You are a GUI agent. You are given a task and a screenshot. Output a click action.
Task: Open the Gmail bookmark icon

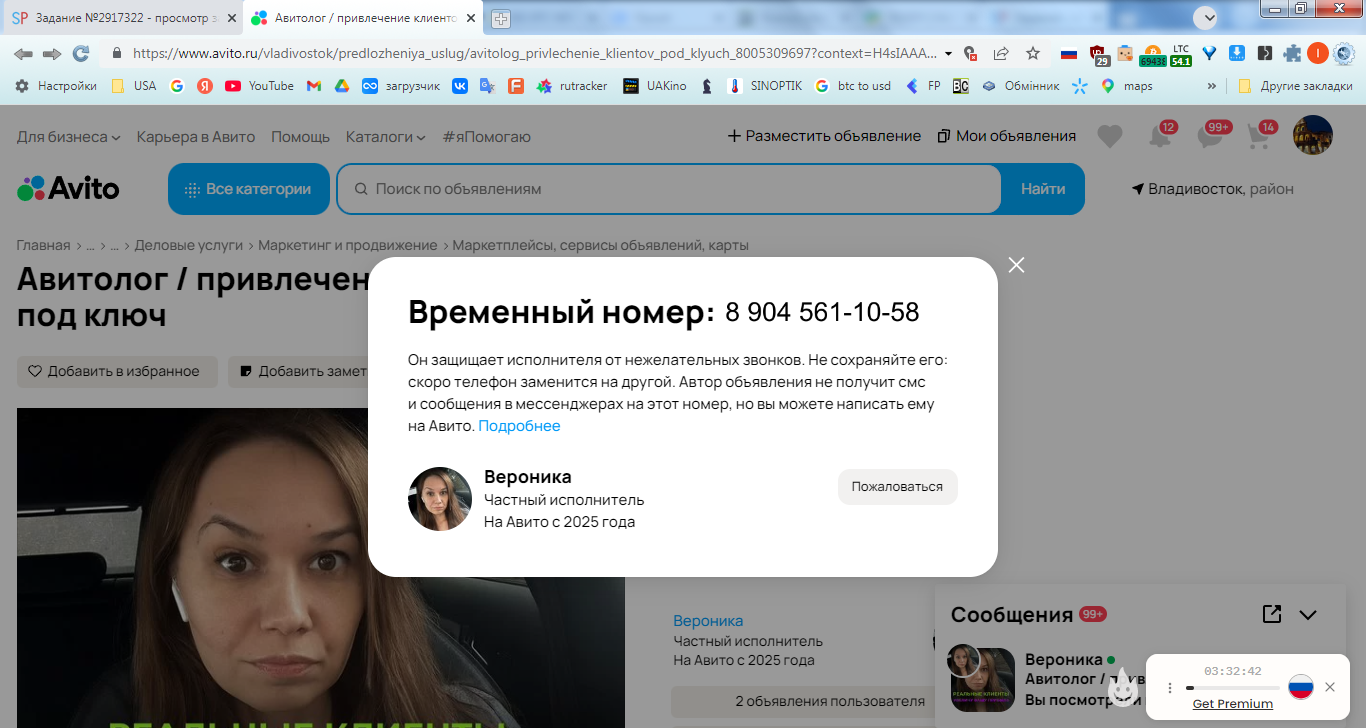pos(314,86)
